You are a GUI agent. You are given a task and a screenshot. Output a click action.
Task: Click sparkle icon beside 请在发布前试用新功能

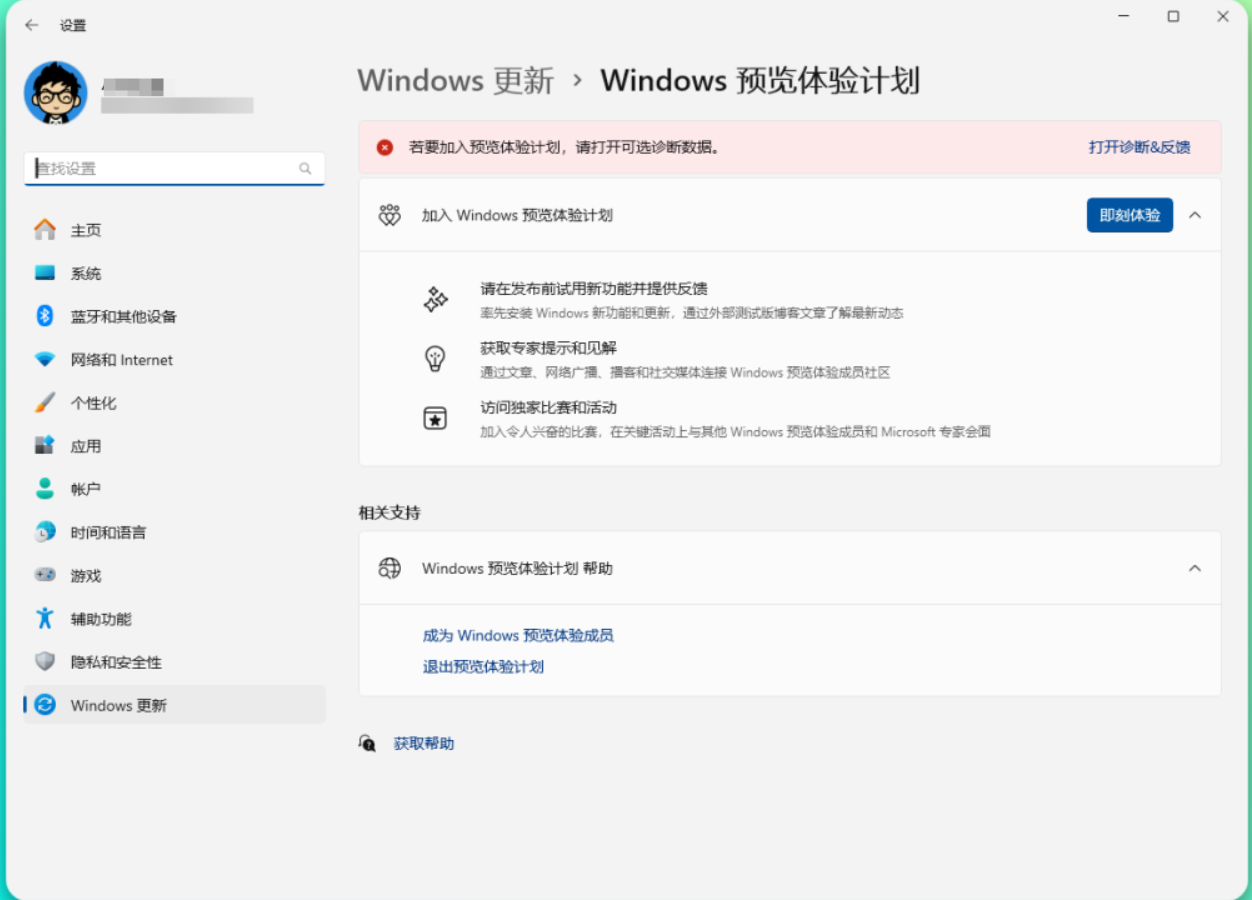point(435,299)
